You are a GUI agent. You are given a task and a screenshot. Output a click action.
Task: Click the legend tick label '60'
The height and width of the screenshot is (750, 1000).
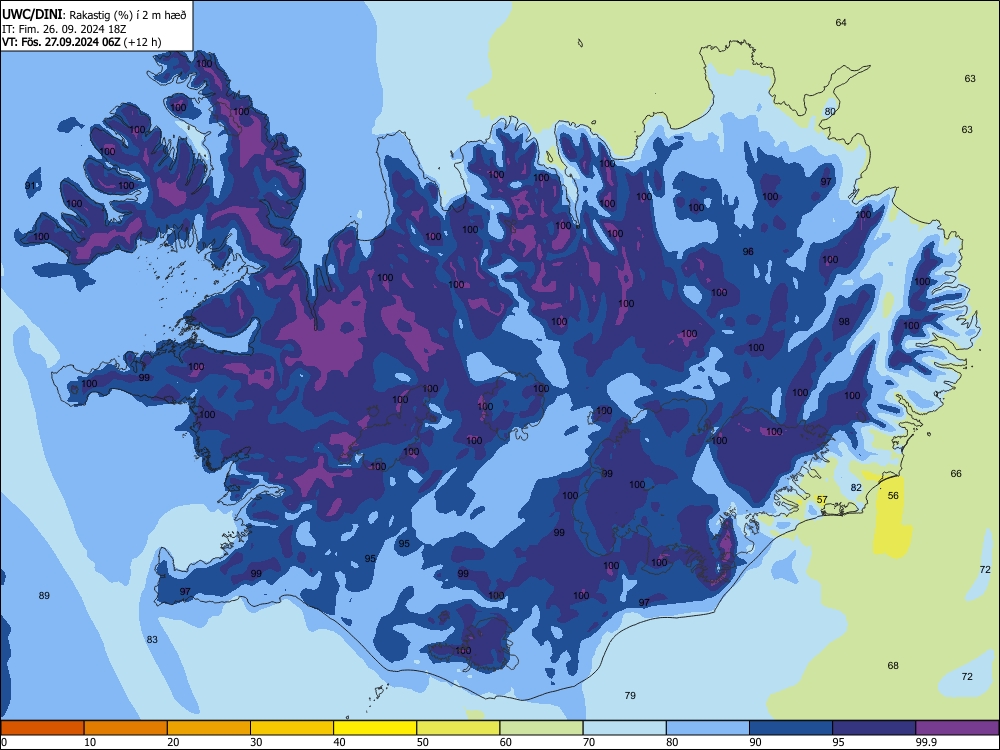(x=506, y=742)
